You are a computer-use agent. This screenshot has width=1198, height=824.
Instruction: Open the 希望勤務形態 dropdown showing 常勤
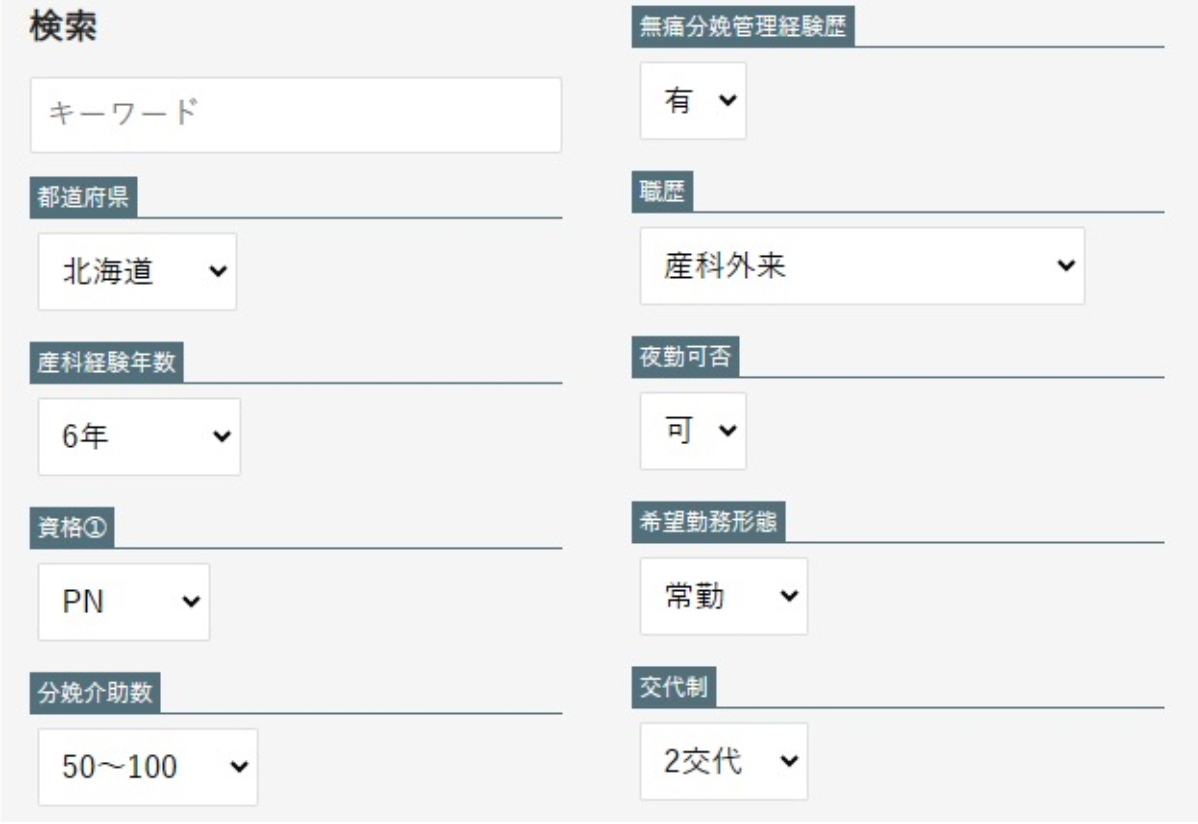[723, 596]
